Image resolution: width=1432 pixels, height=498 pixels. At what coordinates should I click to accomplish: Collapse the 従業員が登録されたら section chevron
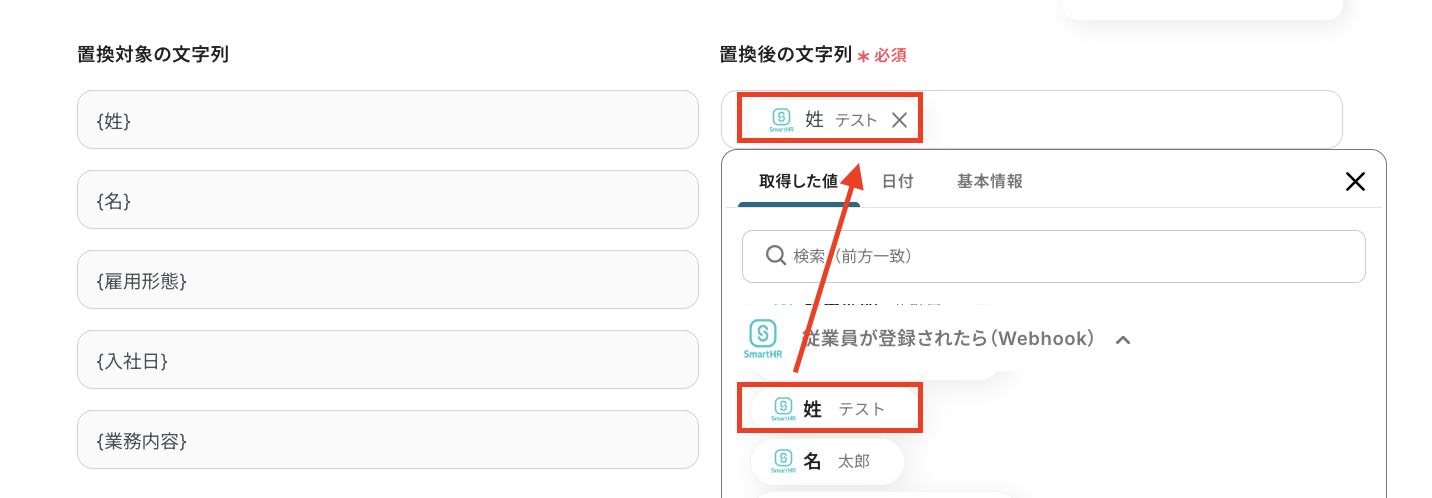point(1122,339)
